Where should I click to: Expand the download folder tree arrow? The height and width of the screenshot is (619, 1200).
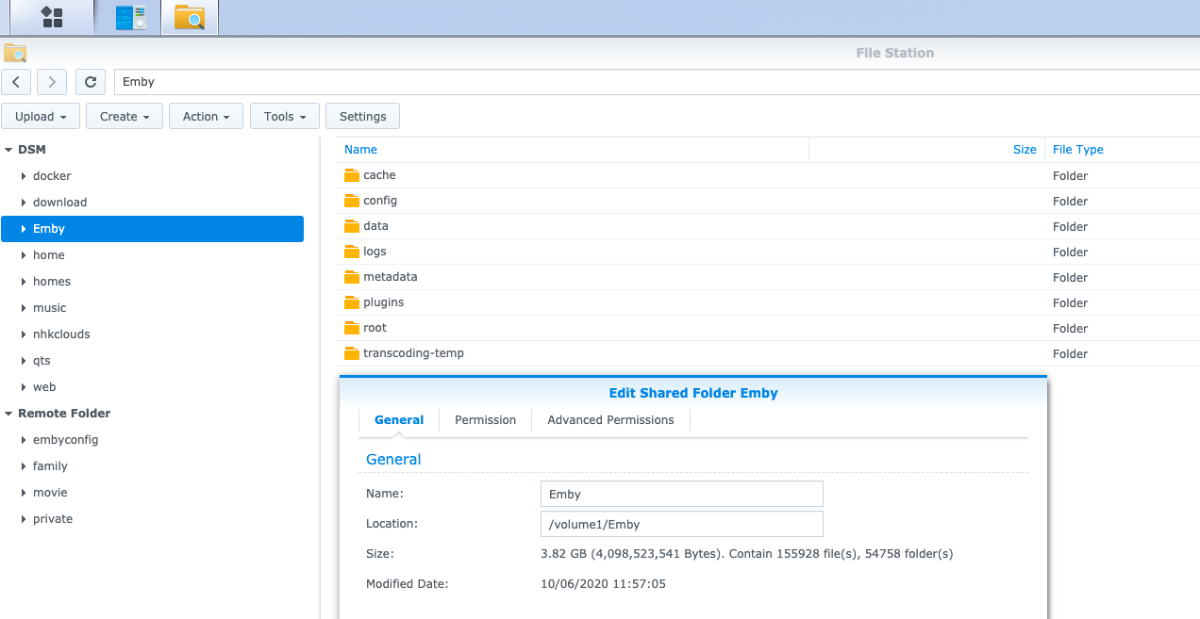point(23,202)
